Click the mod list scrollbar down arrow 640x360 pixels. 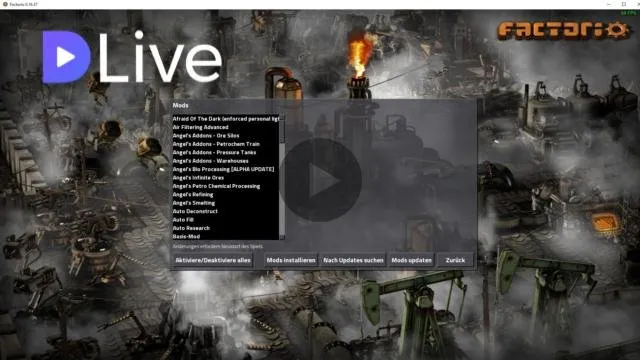(282, 237)
